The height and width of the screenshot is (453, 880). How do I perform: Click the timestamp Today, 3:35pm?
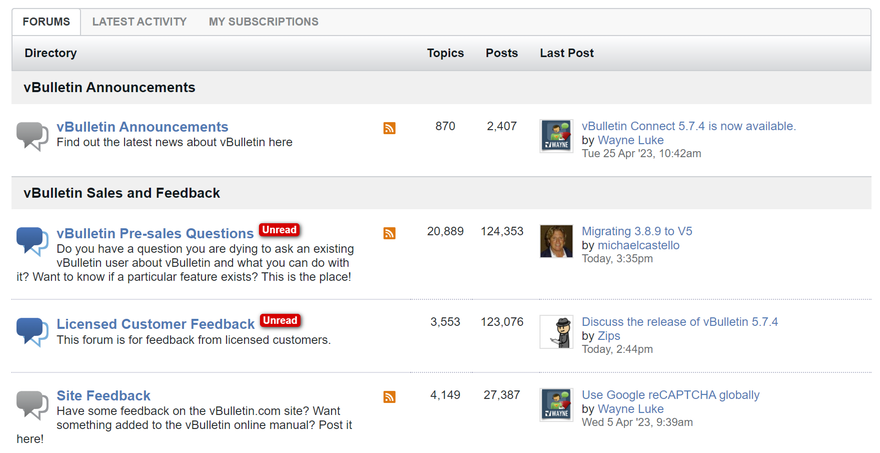pyautogui.click(x=617, y=259)
